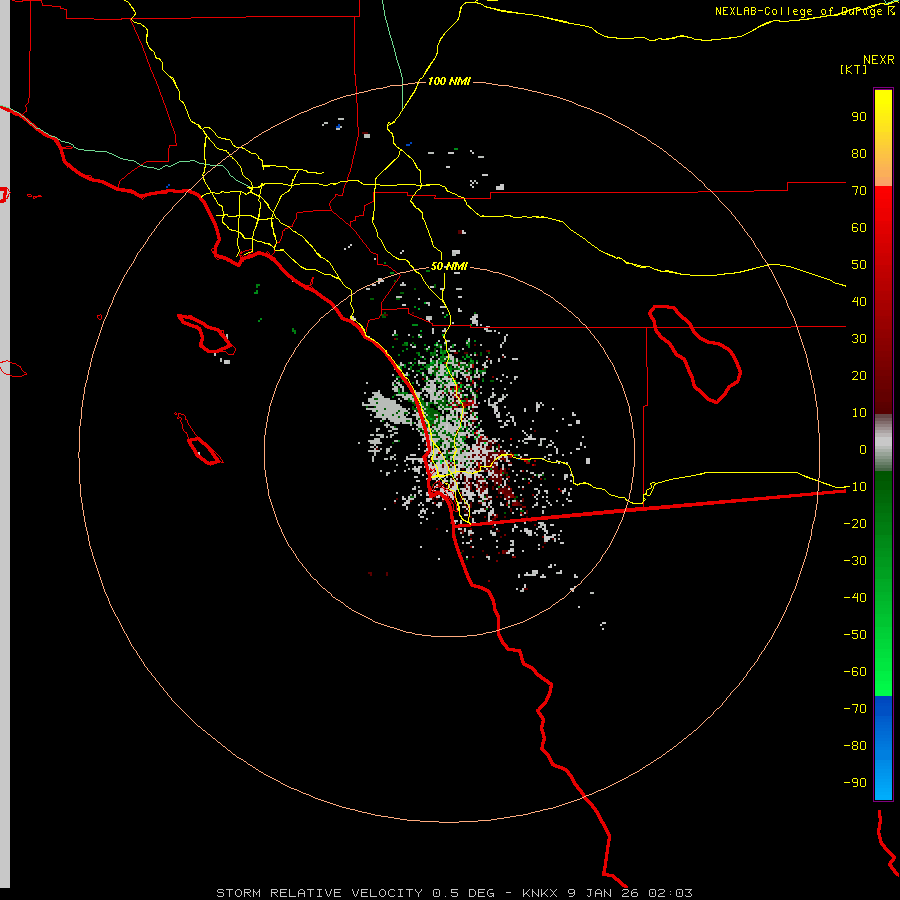Viewport: 900px width, 900px height.
Task: Select the -70 knot scale label
Action: point(855,709)
